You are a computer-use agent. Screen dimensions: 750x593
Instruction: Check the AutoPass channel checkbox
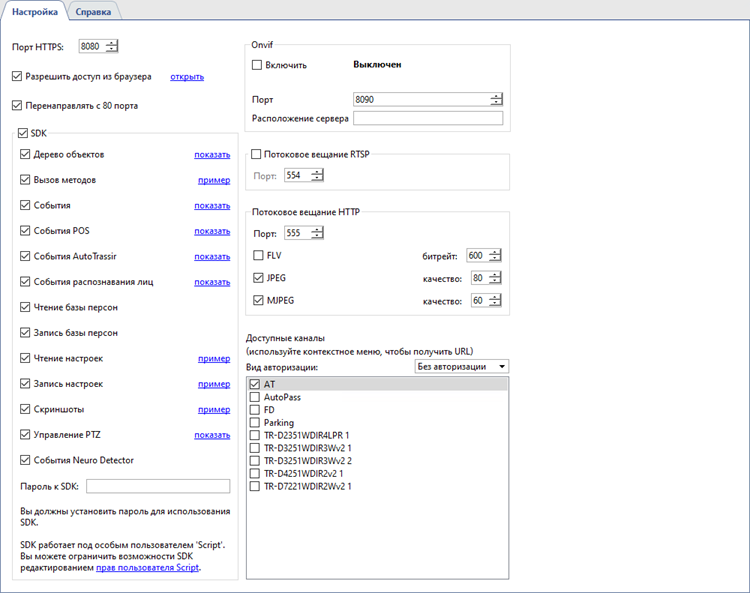click(255, 397)
